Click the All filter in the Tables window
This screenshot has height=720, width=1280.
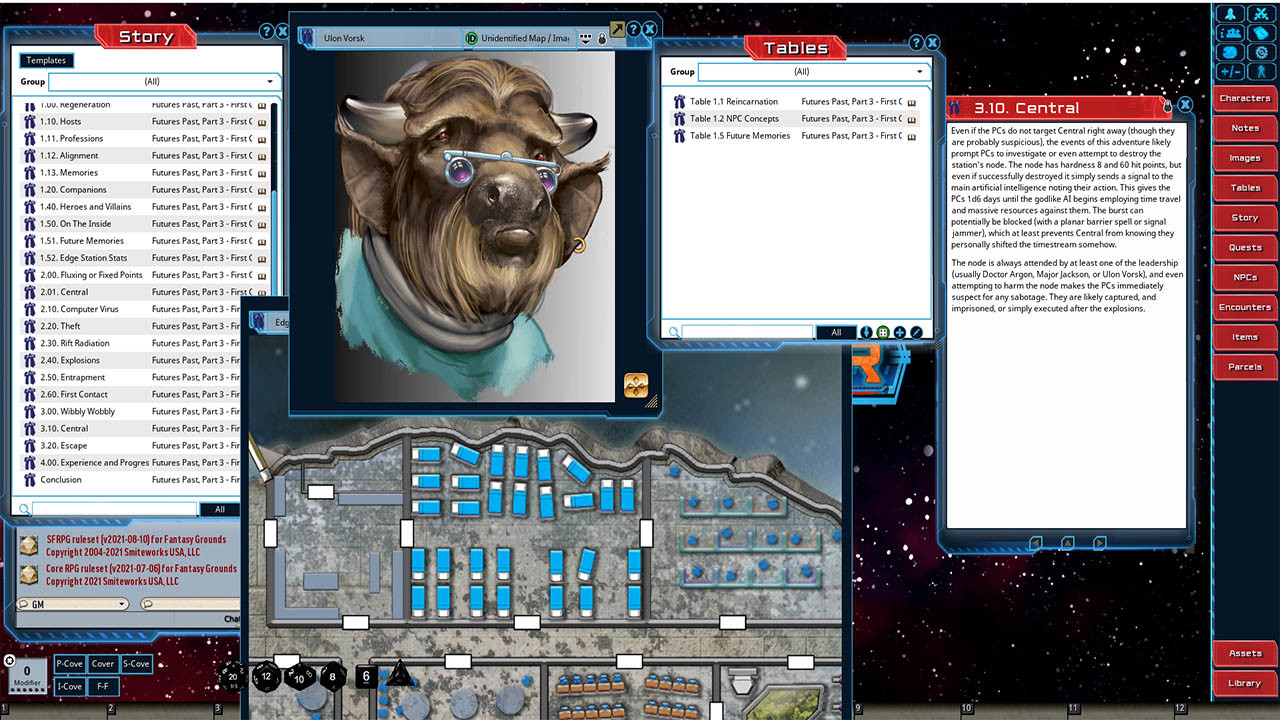tap(837, 331)
